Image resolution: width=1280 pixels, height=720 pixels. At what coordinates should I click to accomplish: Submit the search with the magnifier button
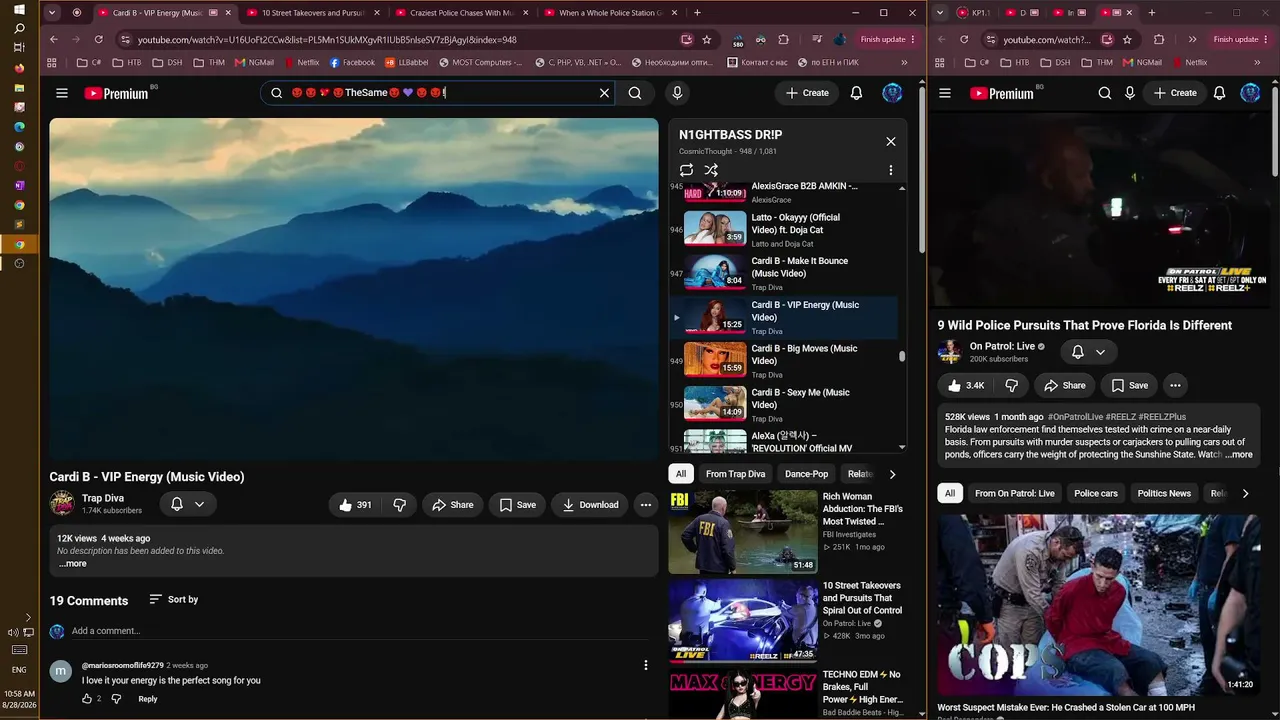coord(635,93)
